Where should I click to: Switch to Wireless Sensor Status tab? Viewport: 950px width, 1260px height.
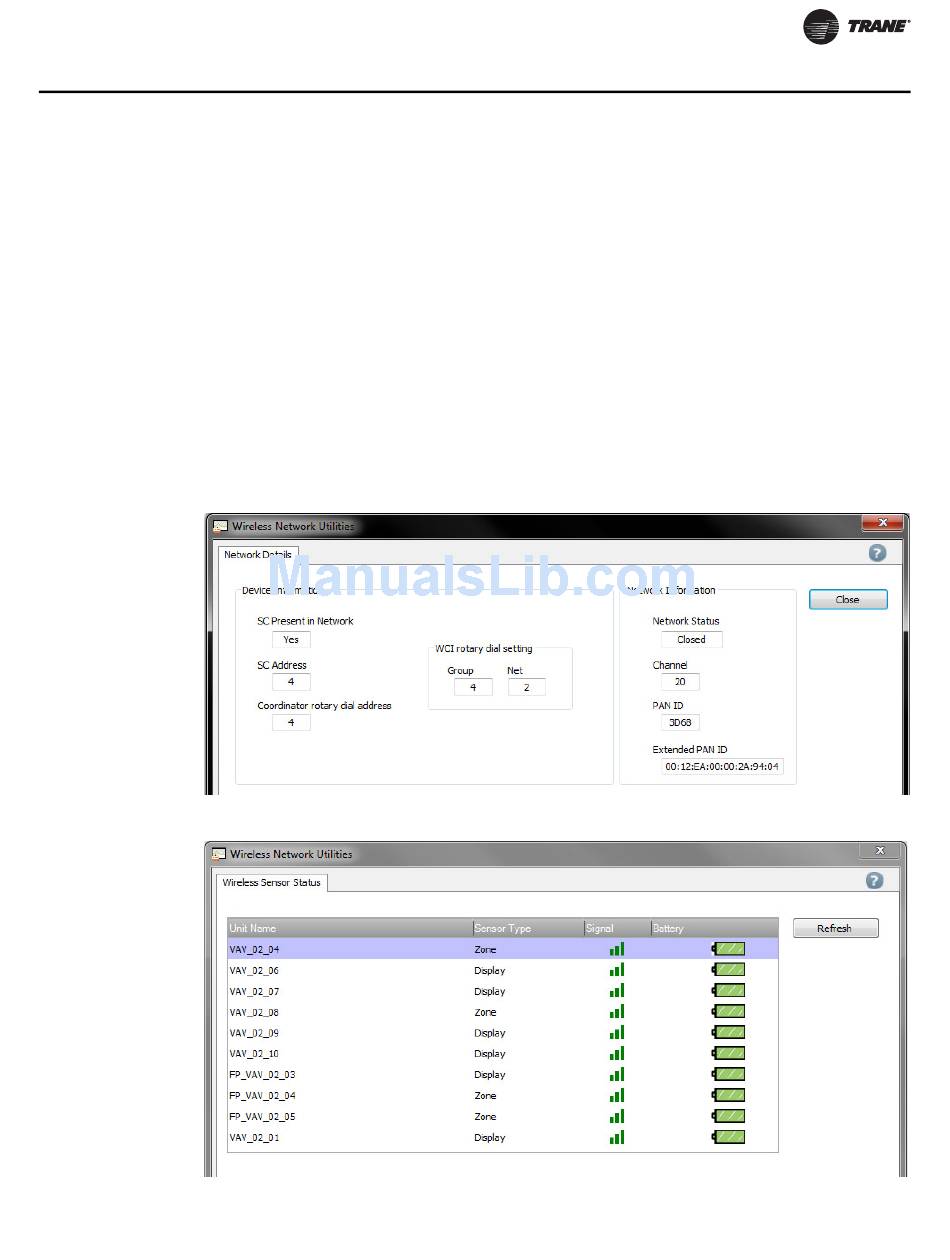271,883
